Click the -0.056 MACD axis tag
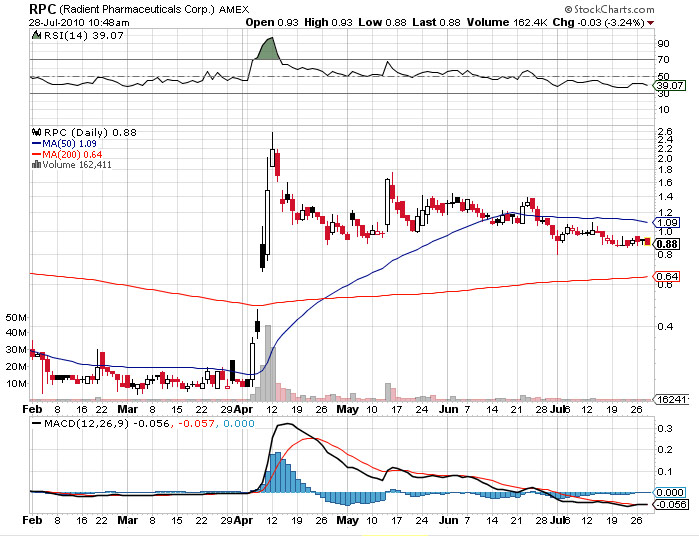Viewport: 699px width, 536px height. point(669,504)
